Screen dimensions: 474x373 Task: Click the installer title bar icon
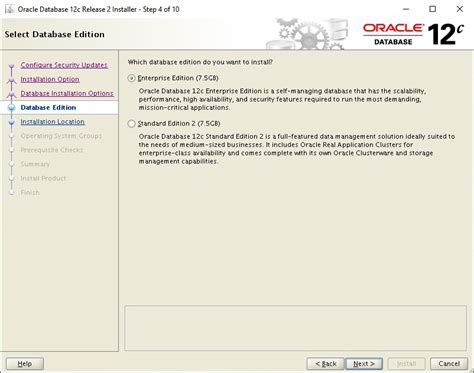[x=9, y=9]
